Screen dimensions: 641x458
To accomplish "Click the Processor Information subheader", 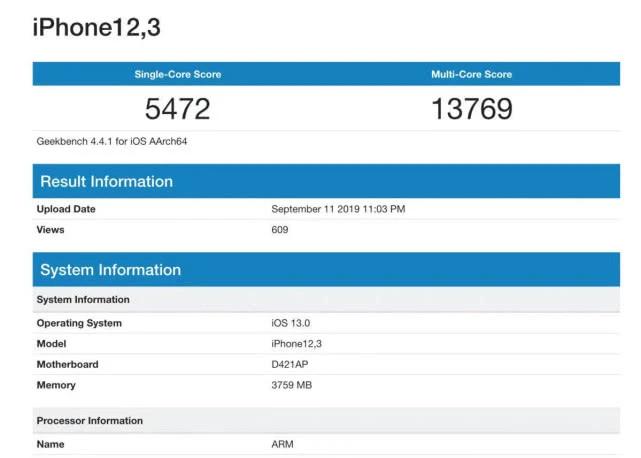I will click(x=326, y=420).
